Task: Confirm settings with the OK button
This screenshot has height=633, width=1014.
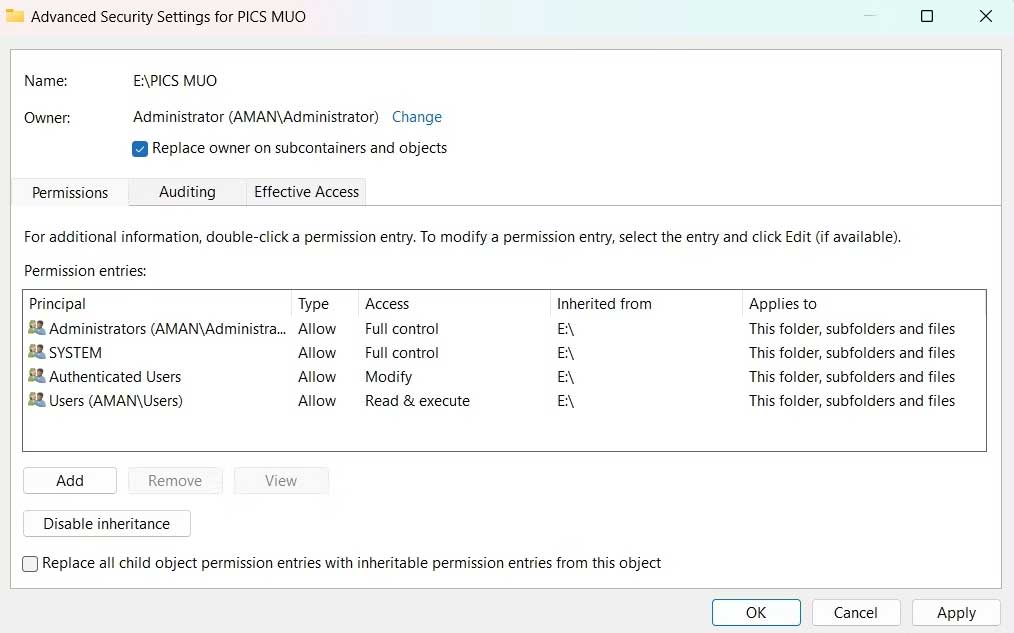Action: [x=756, y=612]
